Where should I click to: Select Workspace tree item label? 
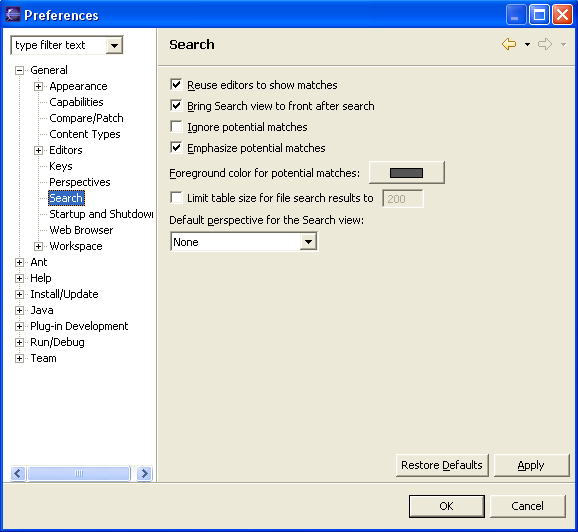76,246
